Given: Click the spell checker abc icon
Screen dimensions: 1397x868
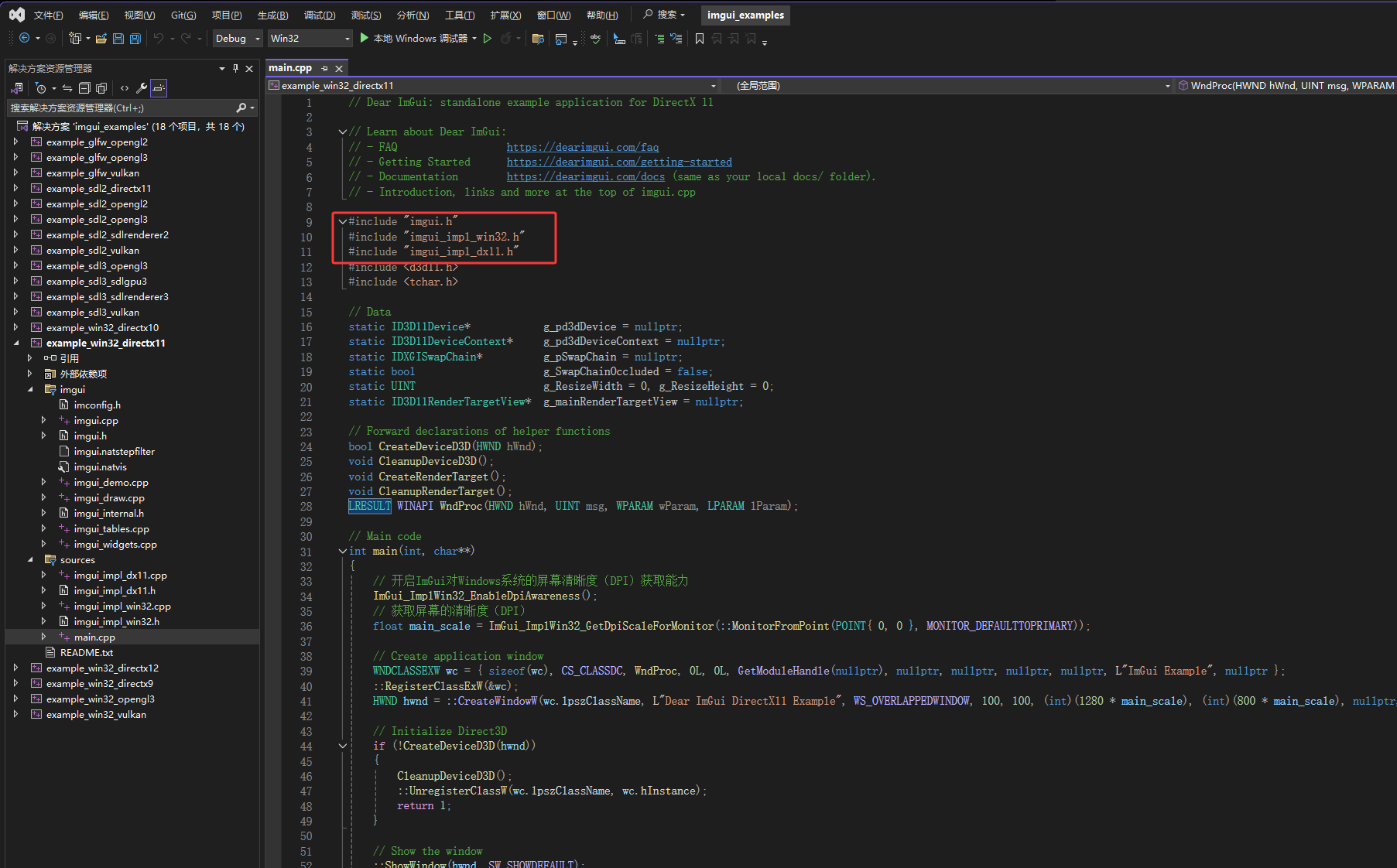Looking at the screenshot, I should click(x=595, y=38).
